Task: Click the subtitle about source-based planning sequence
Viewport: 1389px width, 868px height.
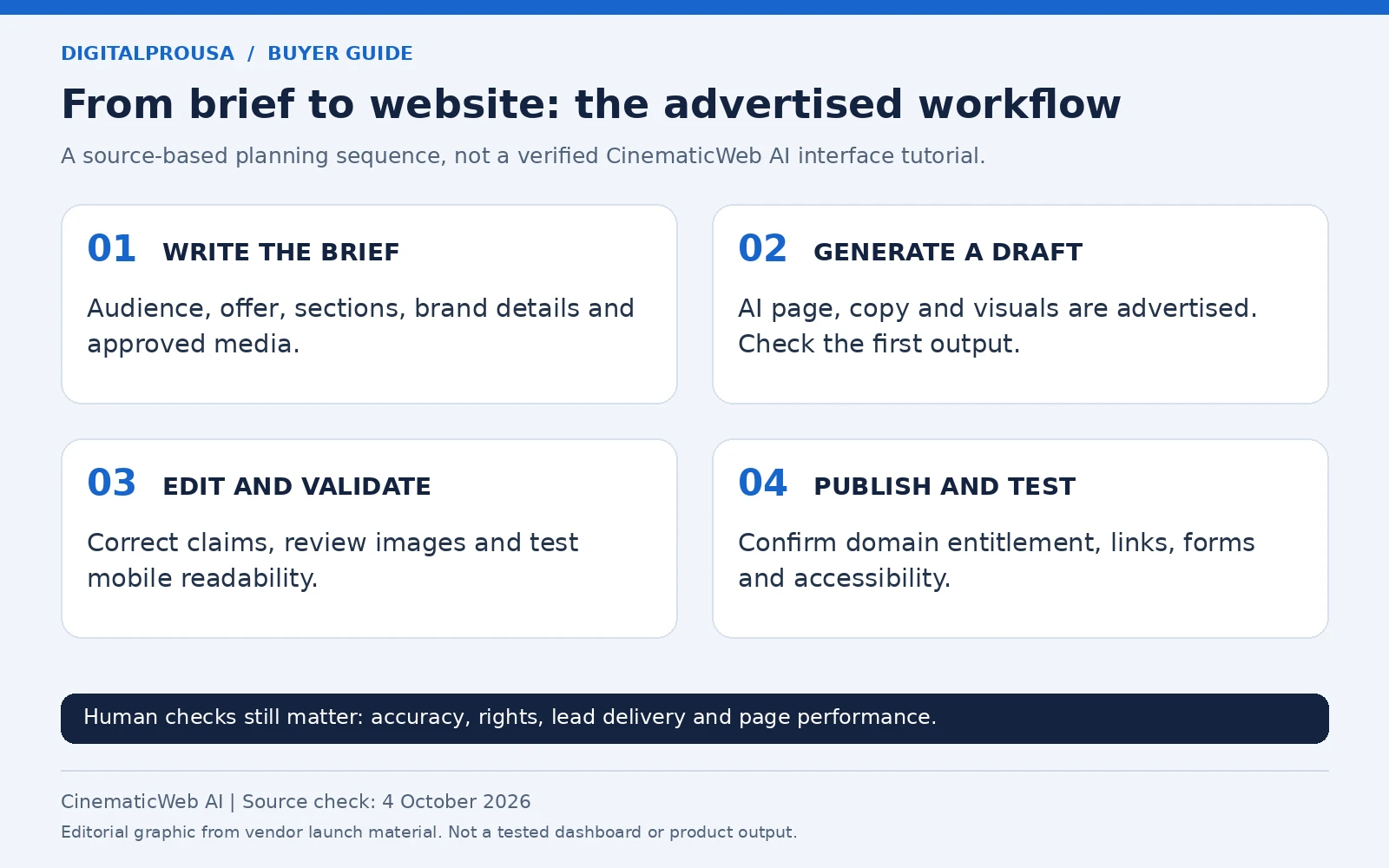Action: point(523,155)
